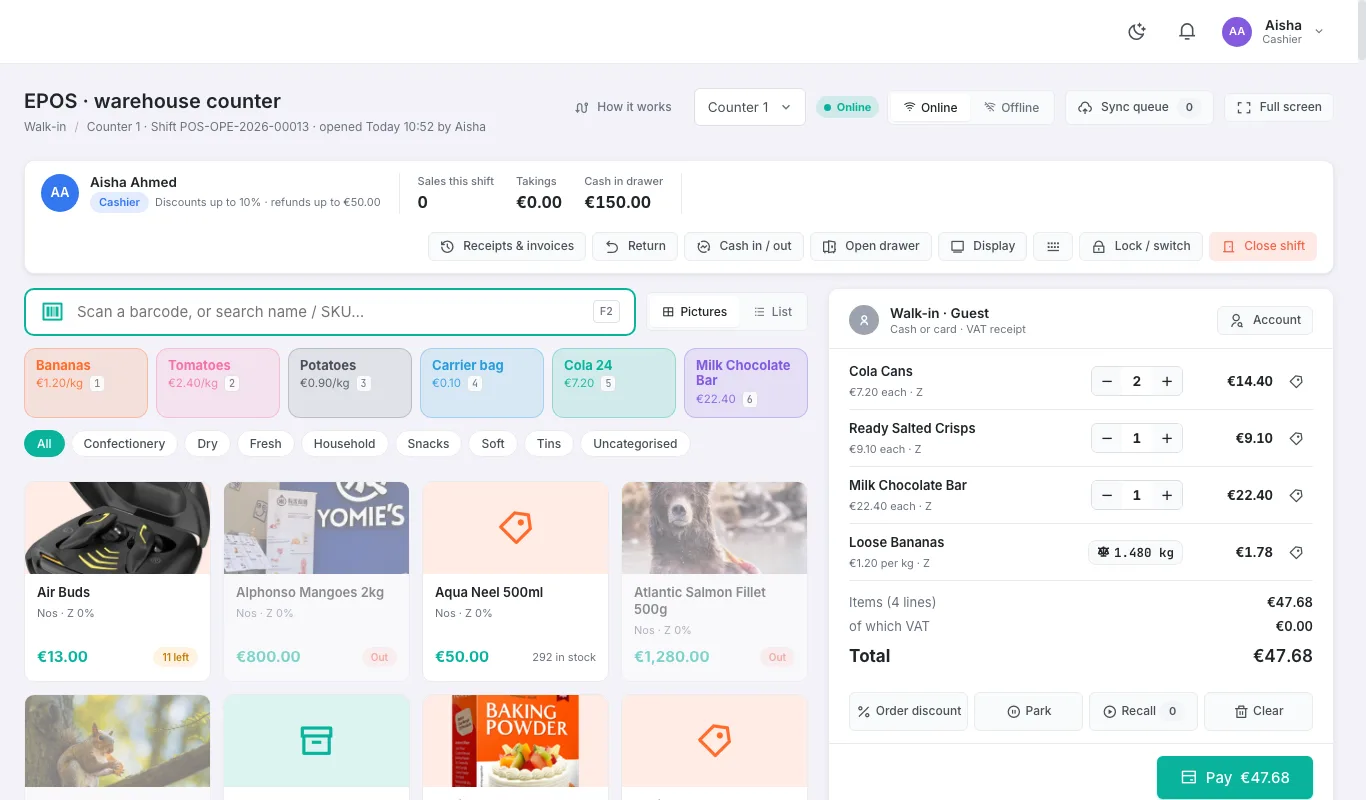1366x800 pixels.
Task: Increase Ready Salted Crisps quantity with plus
Action: pyautogui.click(x=1167, y=438)
